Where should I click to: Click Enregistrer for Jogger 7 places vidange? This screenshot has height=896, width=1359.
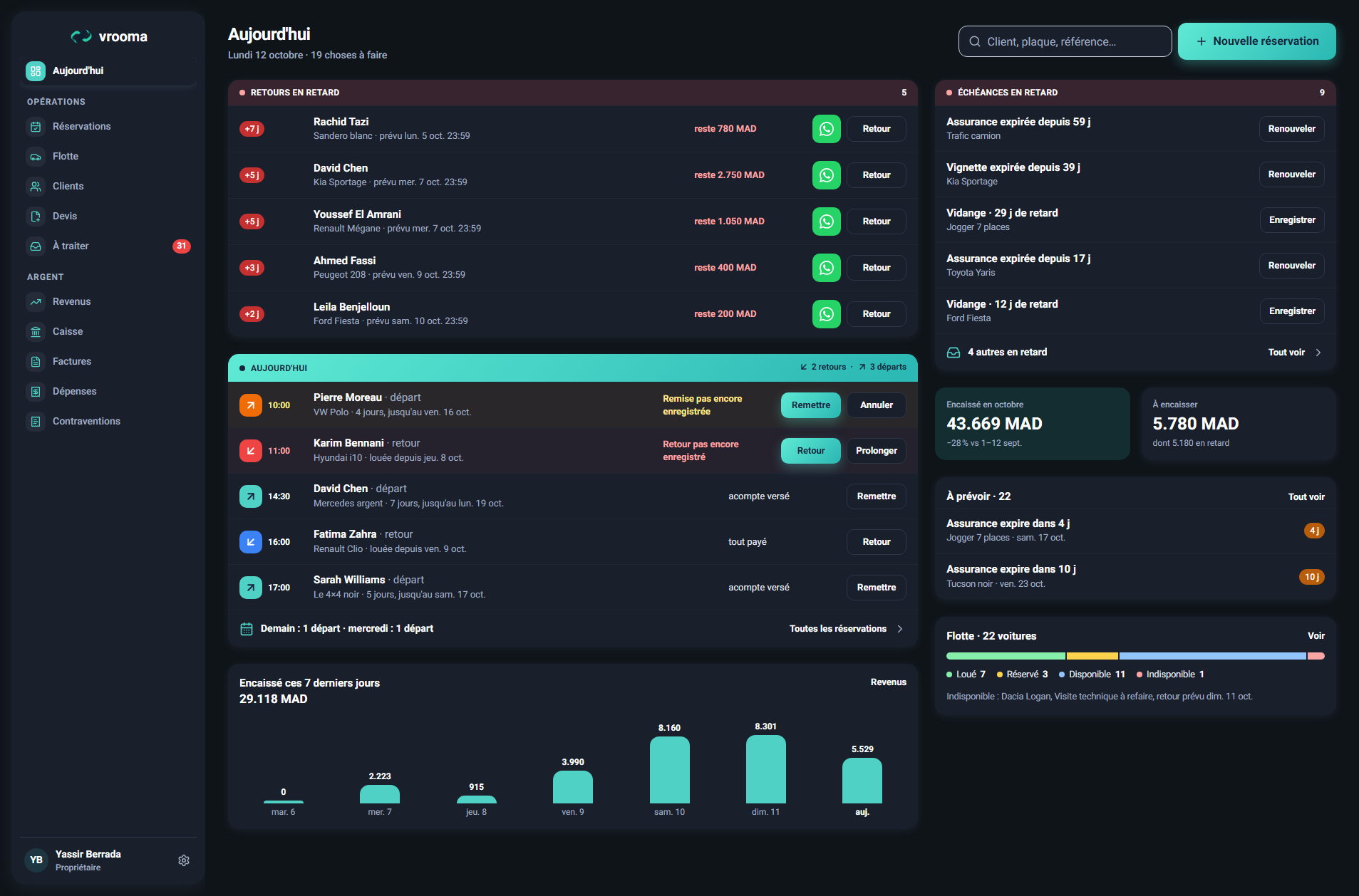tap(1292, 220)
